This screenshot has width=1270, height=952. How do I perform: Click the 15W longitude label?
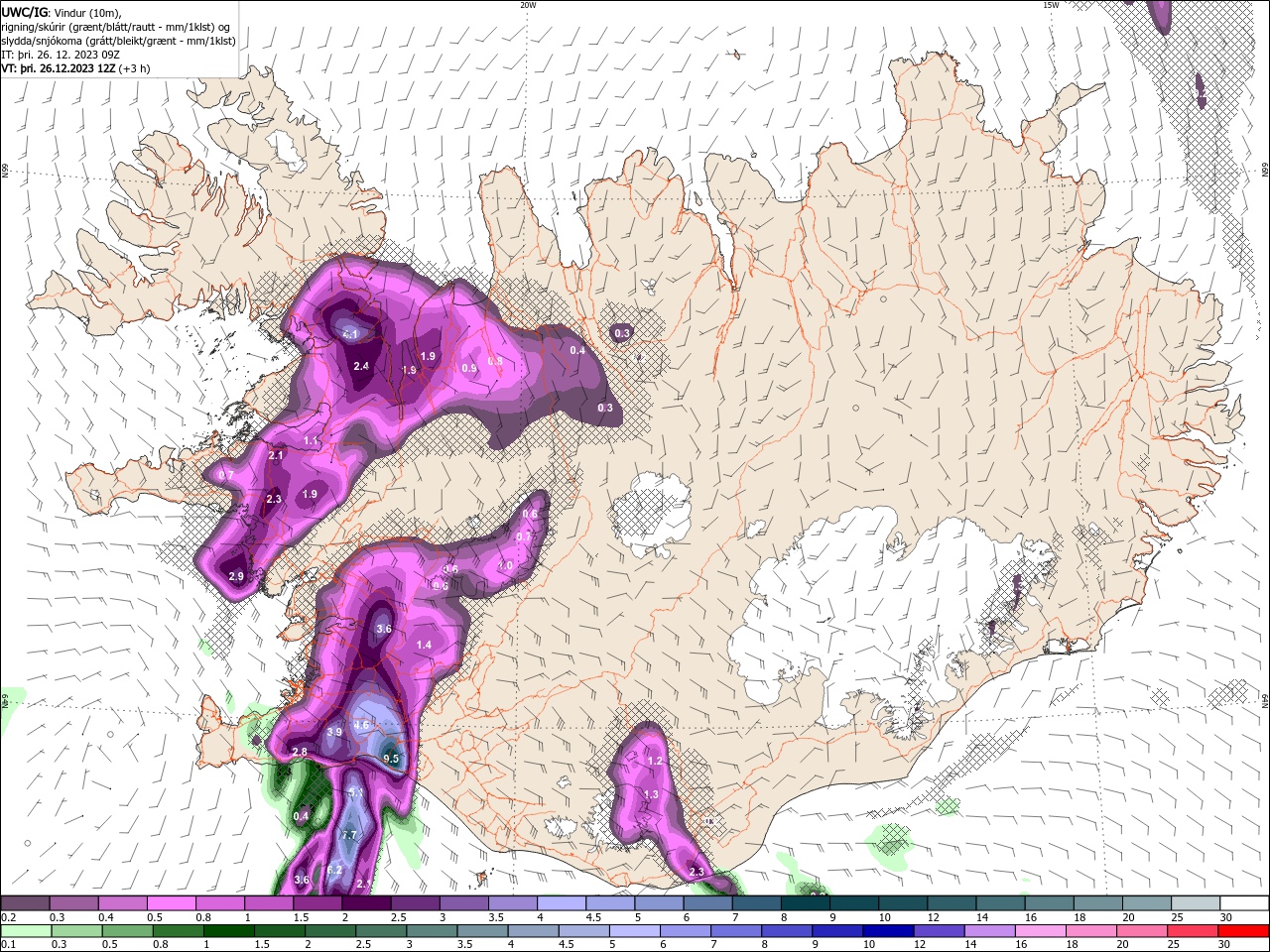pos(1051,5)
